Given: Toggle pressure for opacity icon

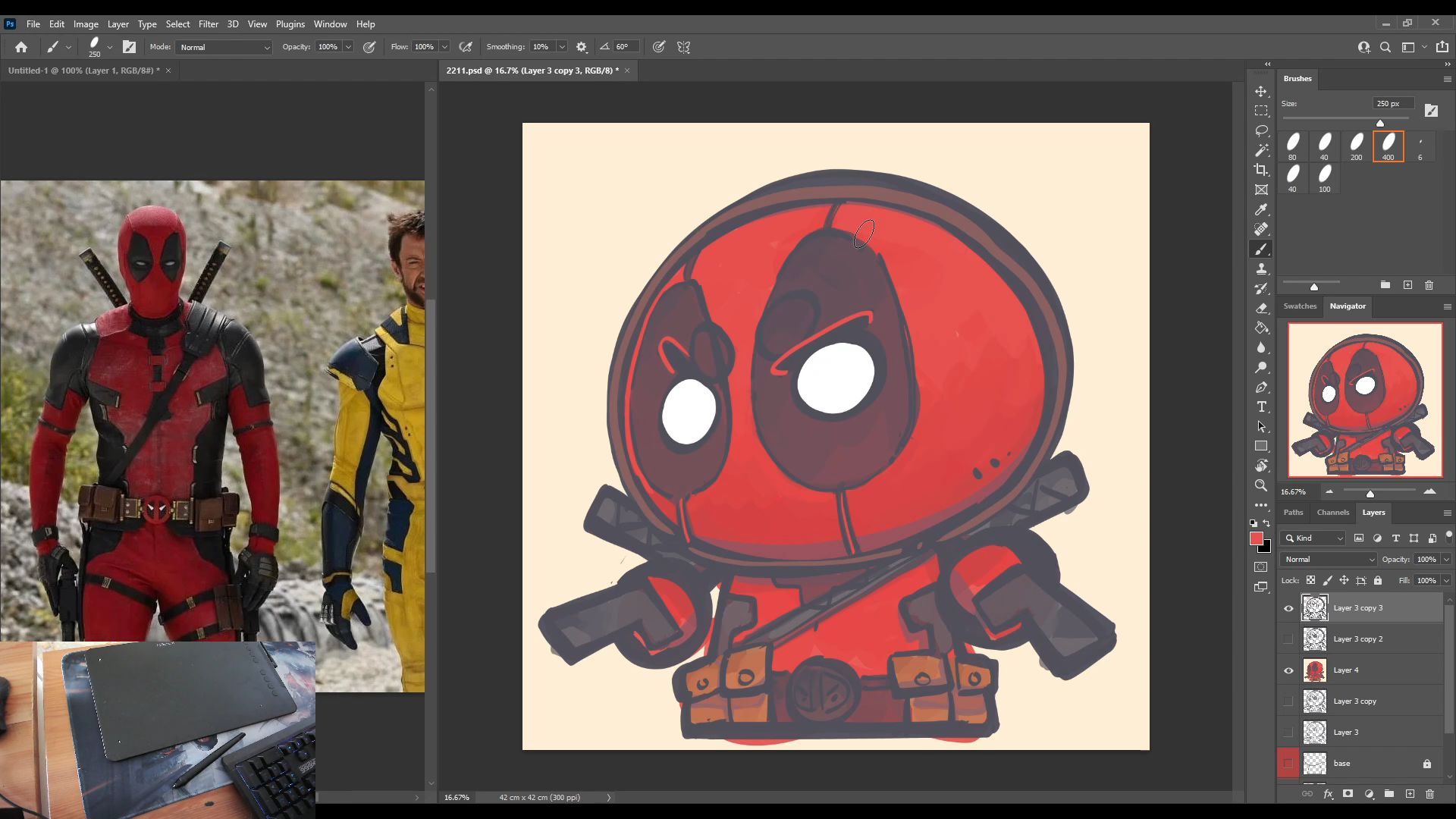Looking at the screenshot, I should tap(369, 47).
